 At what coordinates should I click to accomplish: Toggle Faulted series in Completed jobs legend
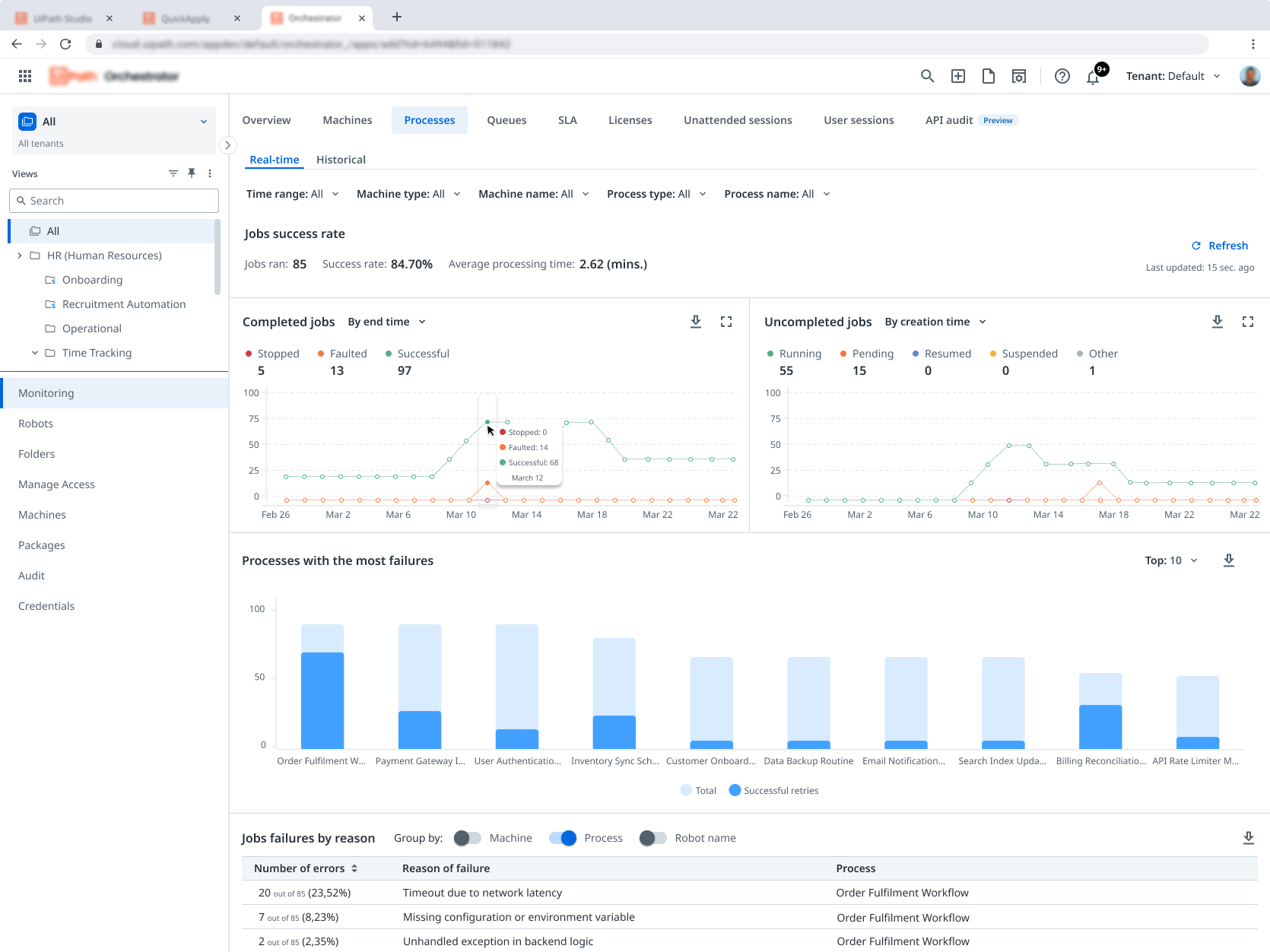coord(342,354)
